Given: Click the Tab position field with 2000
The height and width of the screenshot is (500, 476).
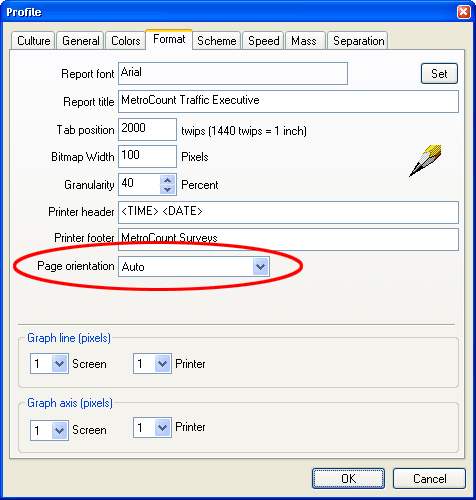Looking at the screenshot, I should (x=147, y=129).
